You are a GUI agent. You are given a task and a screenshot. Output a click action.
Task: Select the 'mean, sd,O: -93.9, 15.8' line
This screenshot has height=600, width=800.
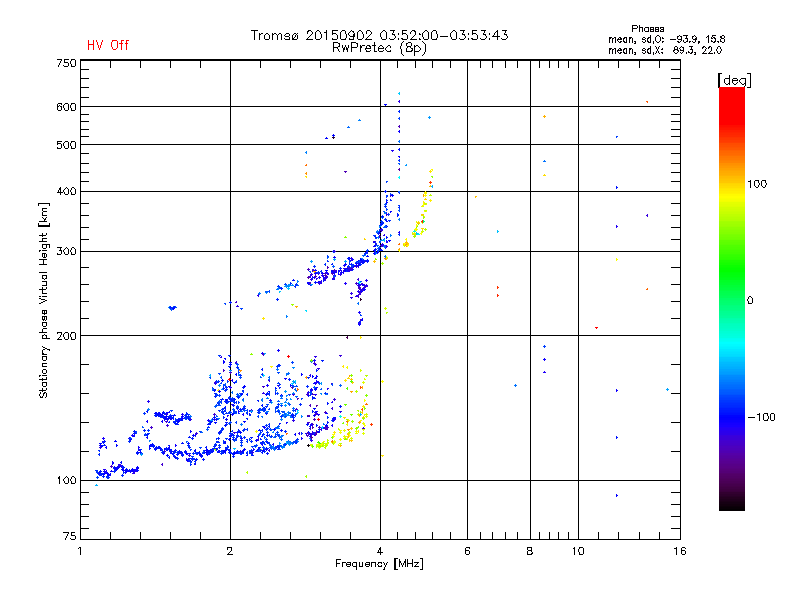click(666, 39)
